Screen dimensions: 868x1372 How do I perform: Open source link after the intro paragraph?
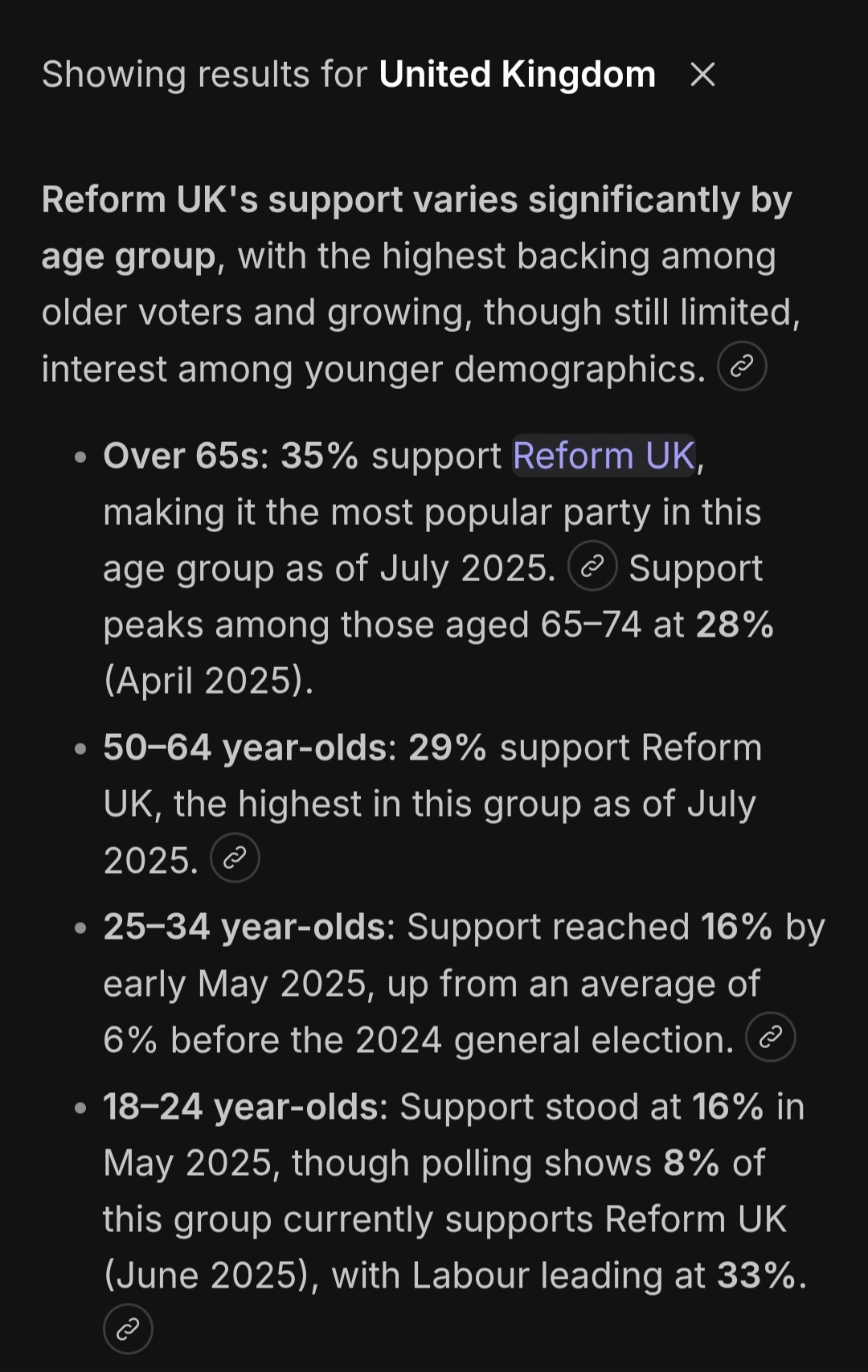[x=741, y=367]
